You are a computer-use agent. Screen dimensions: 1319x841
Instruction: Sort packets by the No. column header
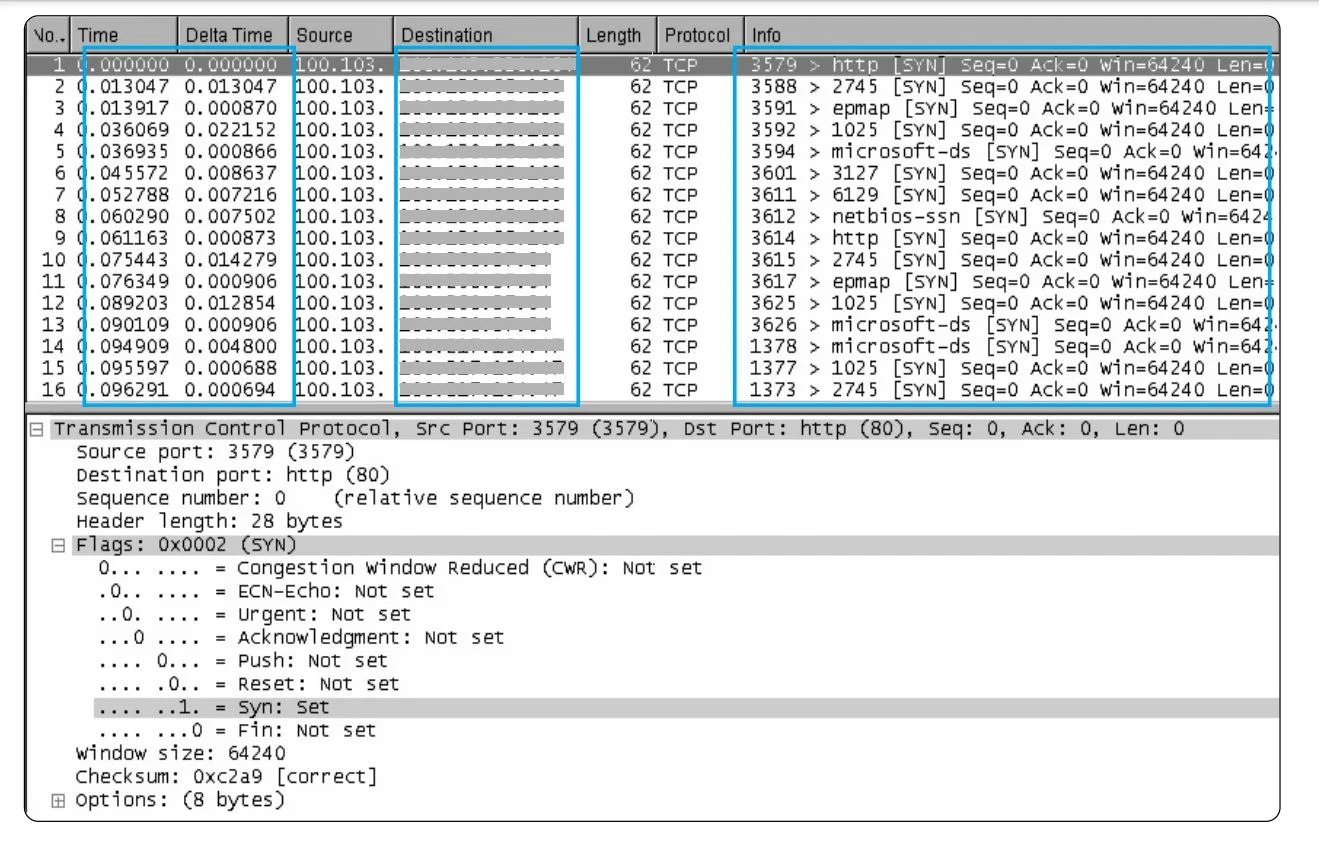pos(48,35)
